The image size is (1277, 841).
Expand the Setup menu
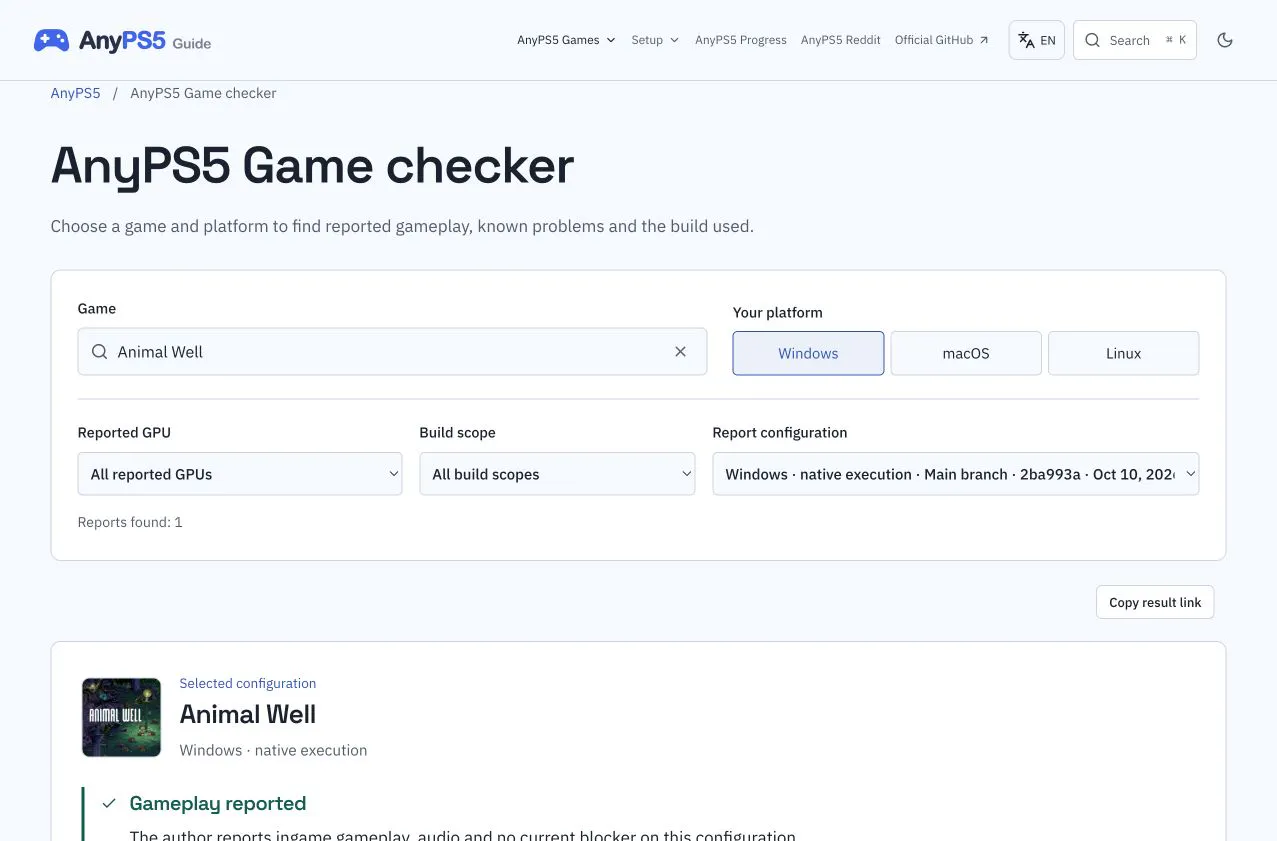point(655,40)
